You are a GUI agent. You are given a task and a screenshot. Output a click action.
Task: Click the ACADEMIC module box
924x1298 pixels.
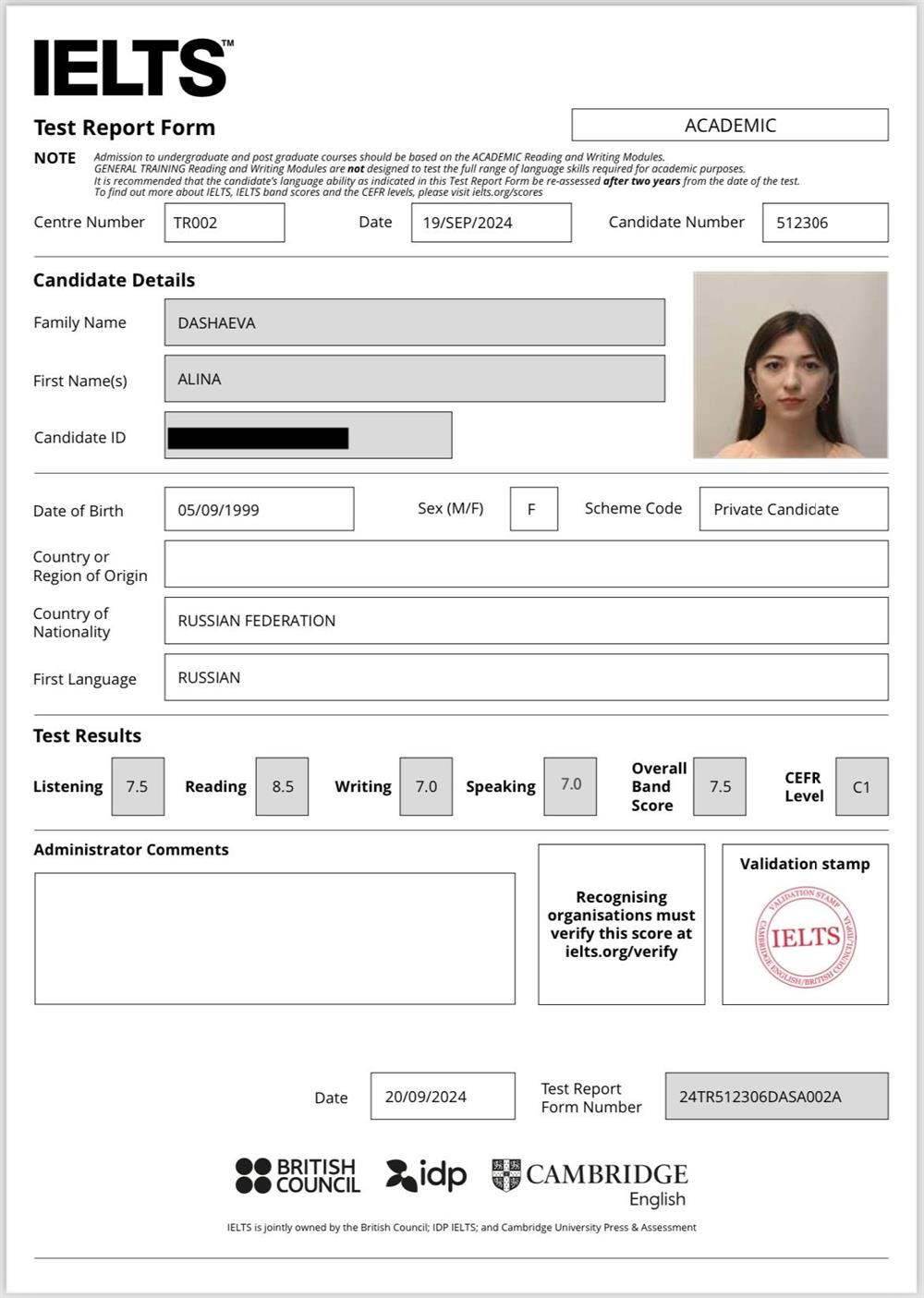tap(730, 126)
